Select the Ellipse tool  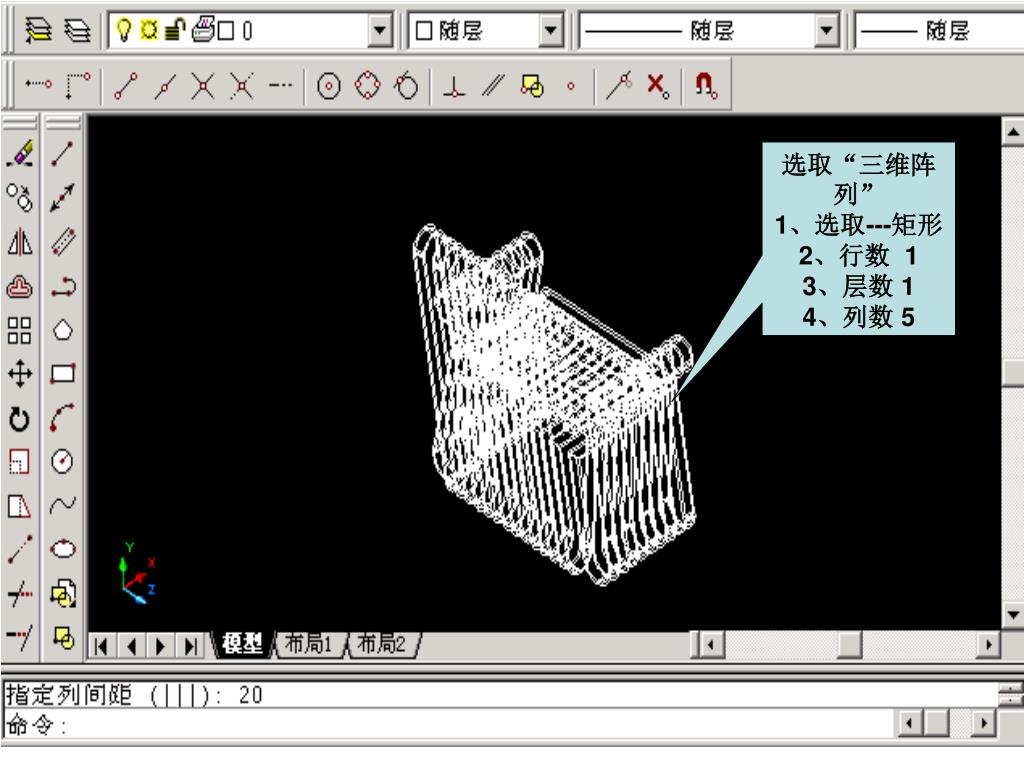pyautogui.click(x=63, y=549)
